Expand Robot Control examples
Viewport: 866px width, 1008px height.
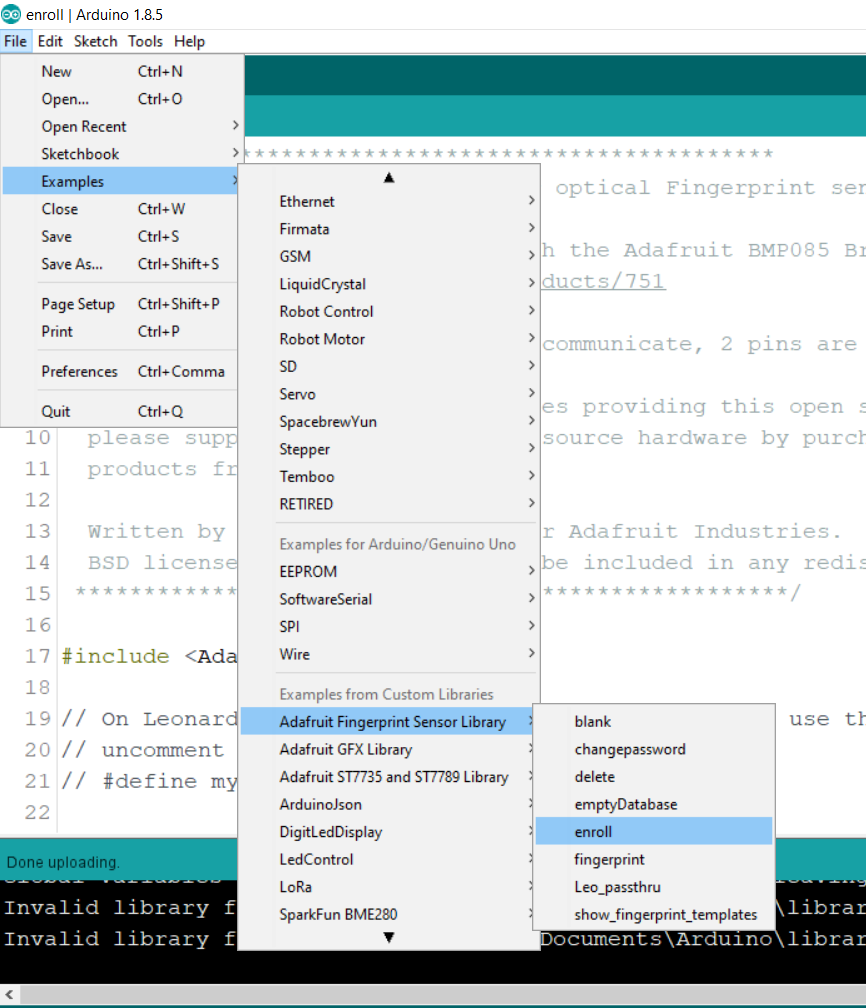[389, 312]
